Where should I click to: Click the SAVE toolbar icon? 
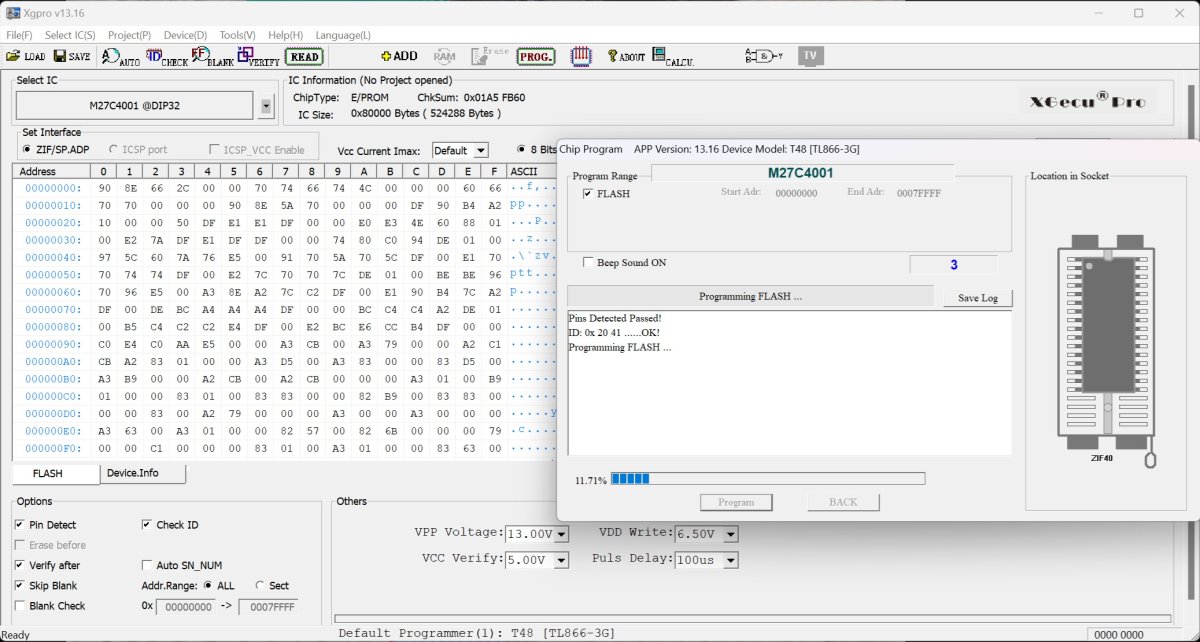click(72, 57)
